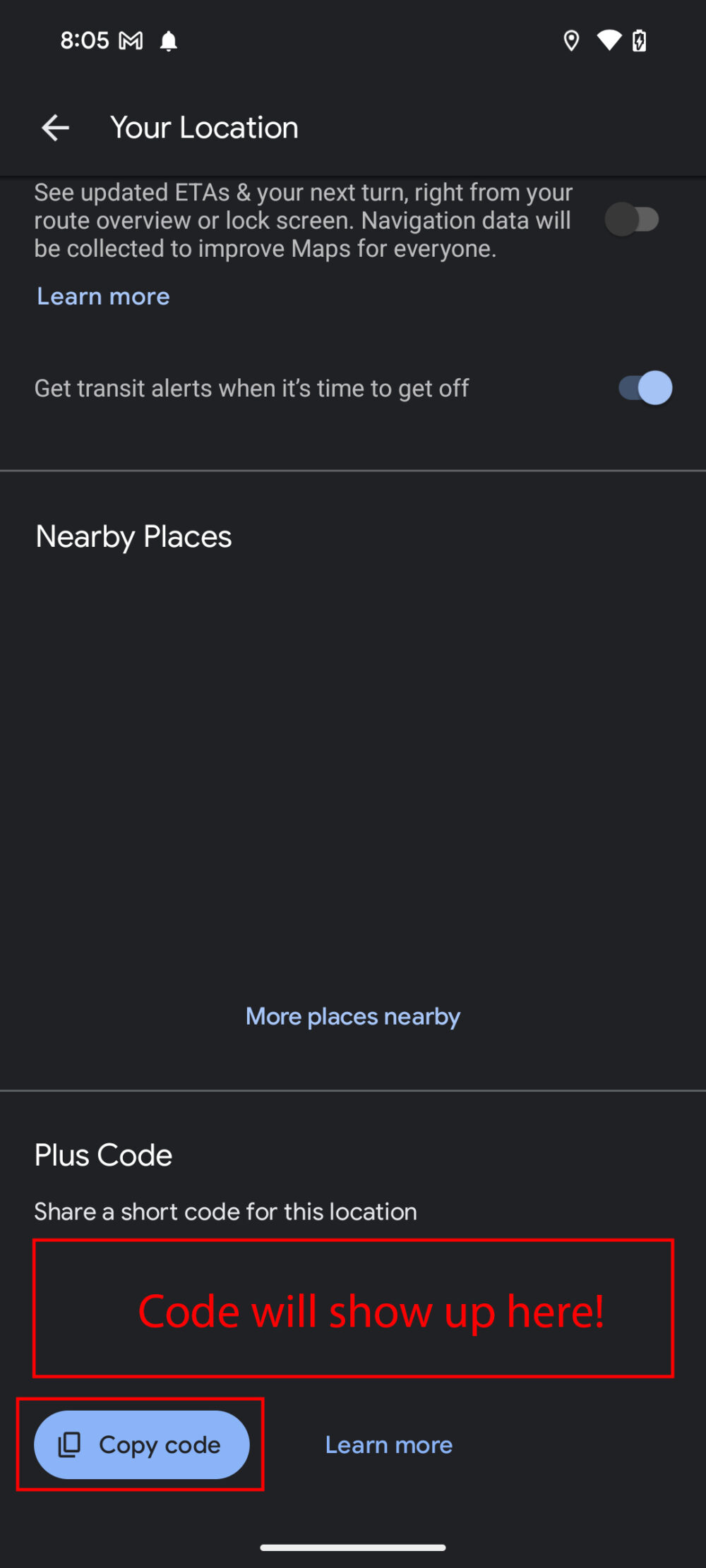The image size is (706, 1568).
Task: Click the battery charging icon
Action: coord(639,40)
